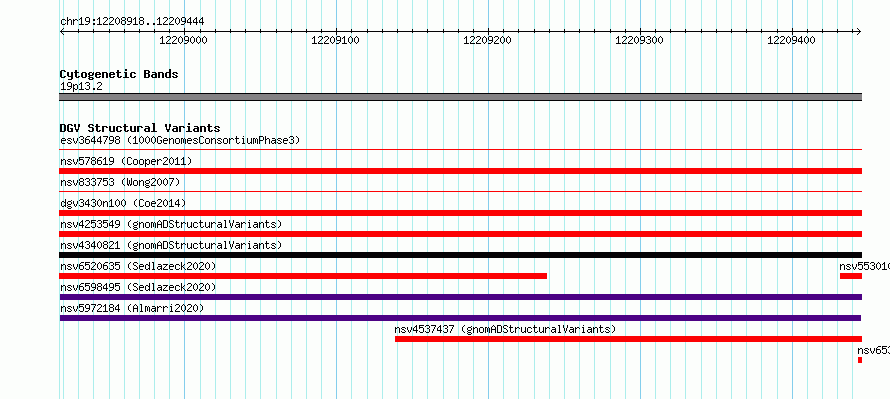Click the gray 19p13.2 cytoband bar
This screenshot has width=890, height=399.
click(460, 97)
